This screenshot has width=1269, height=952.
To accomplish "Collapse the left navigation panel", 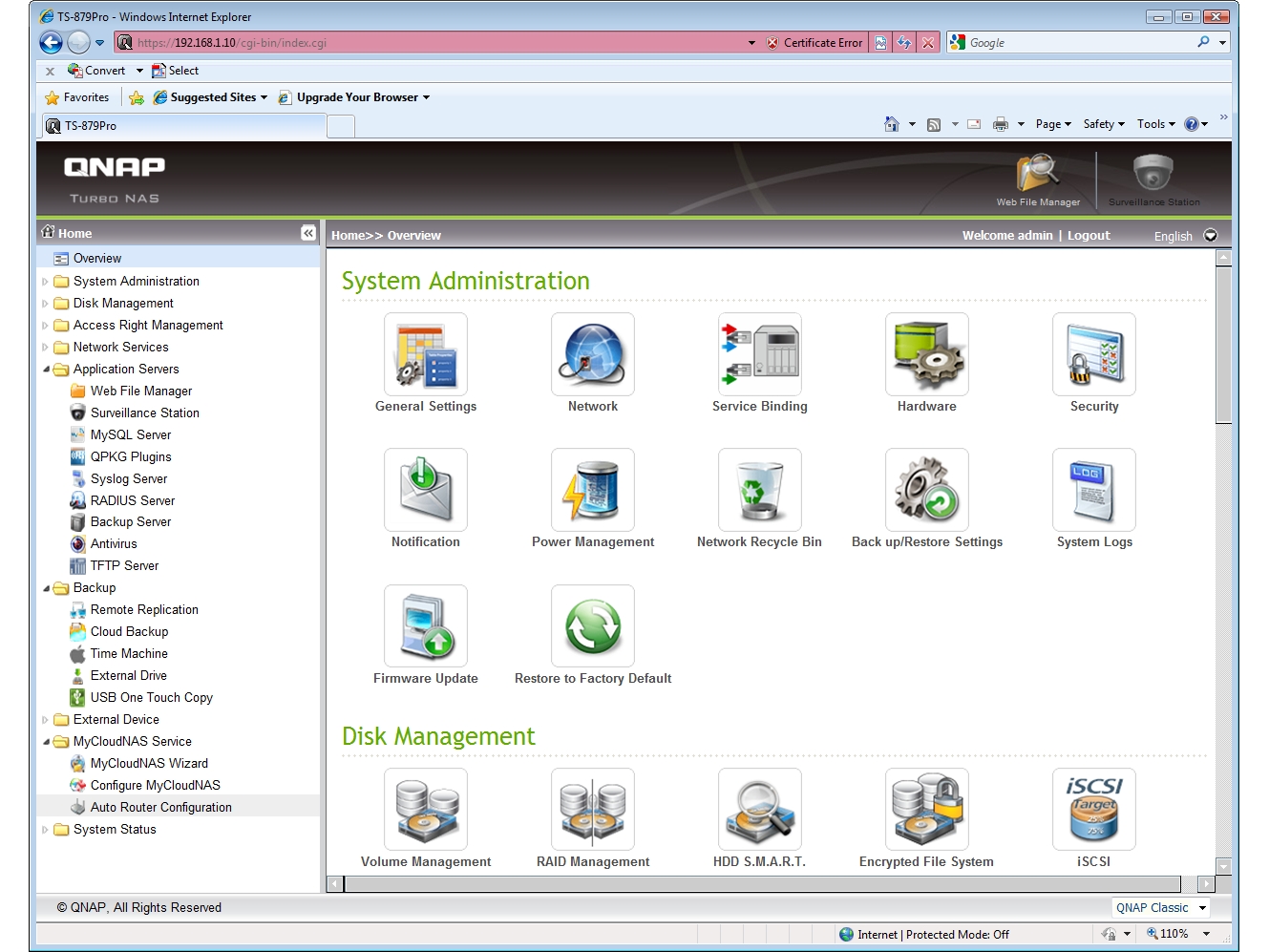I will pyautogui.click(x=308, y=233).
